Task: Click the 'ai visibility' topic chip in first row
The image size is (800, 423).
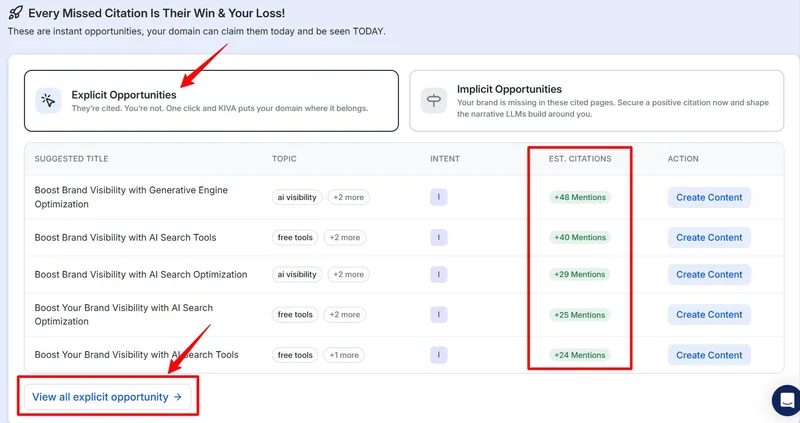Action: click(x=297, y=197)
